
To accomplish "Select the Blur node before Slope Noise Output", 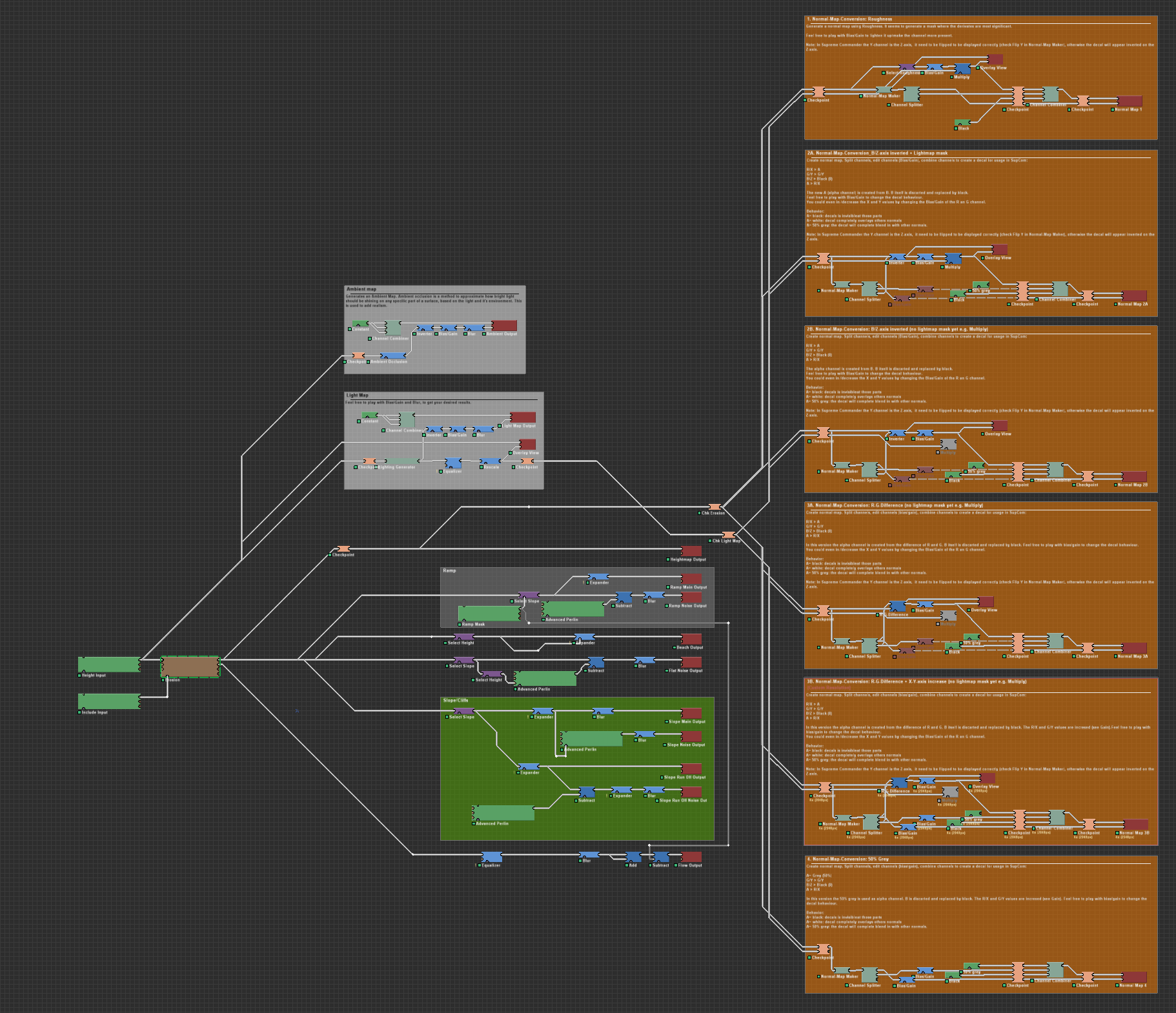I will (644, 734).
